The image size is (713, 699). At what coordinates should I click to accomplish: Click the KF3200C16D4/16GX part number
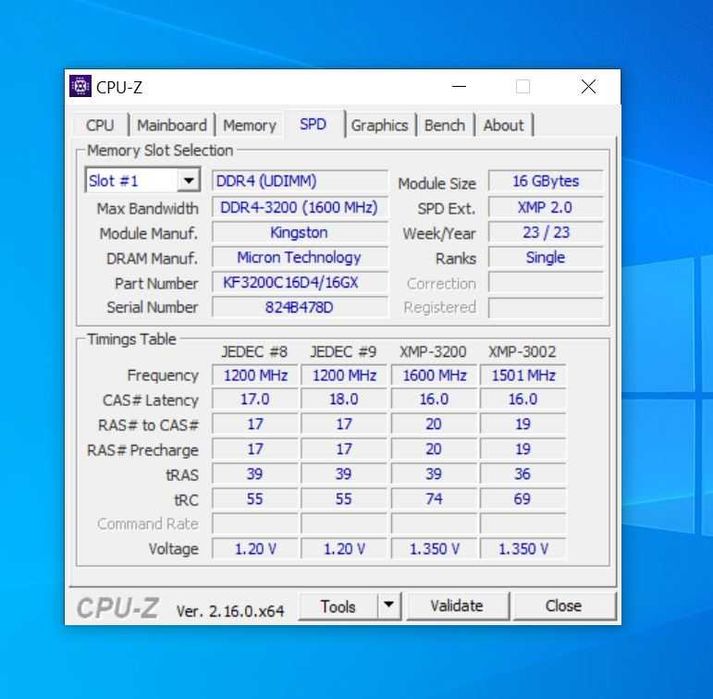click(300, 282)
